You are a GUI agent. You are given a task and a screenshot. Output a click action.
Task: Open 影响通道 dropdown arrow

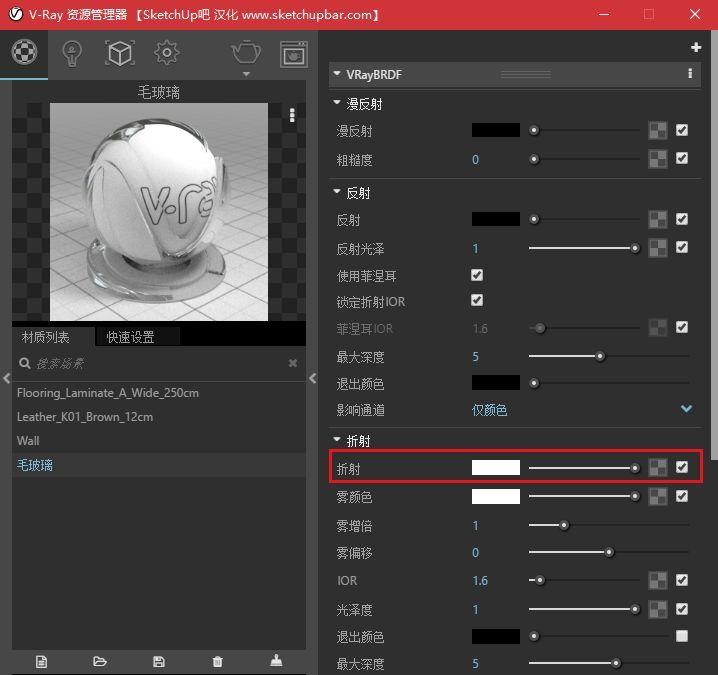point(686,408)
